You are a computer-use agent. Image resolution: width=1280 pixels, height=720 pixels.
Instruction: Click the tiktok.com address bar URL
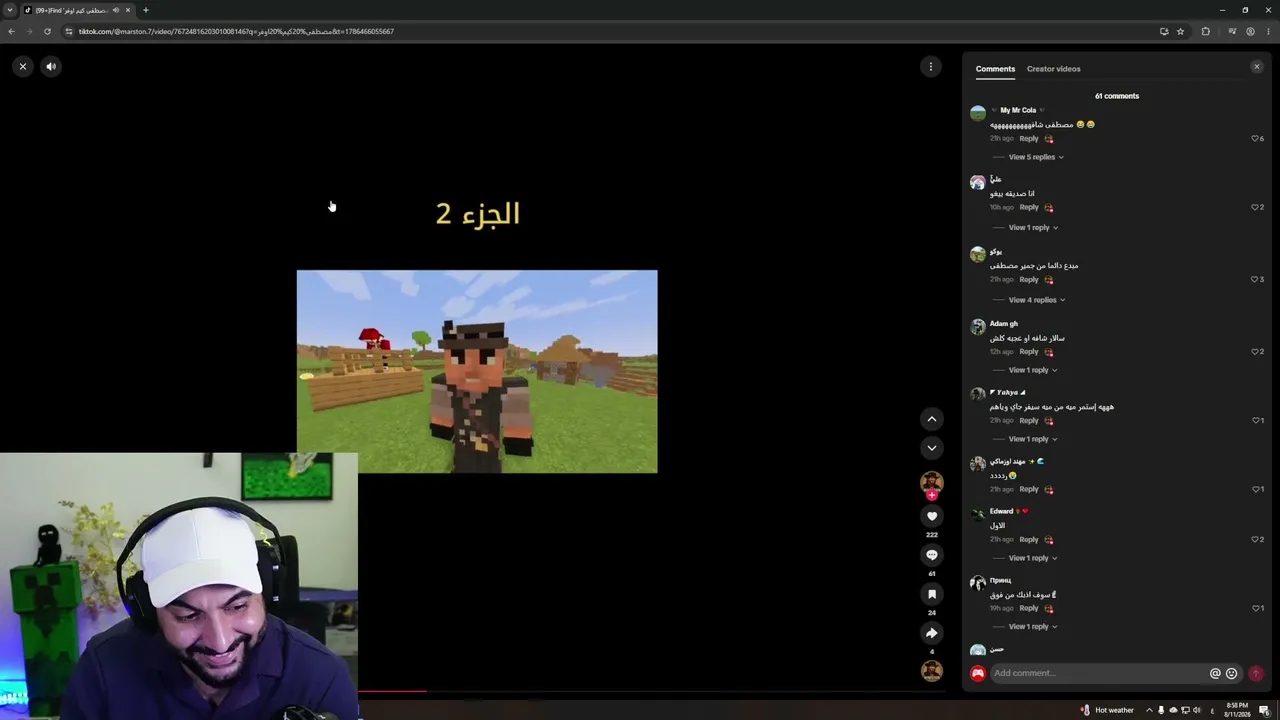(x=236, y=31)
